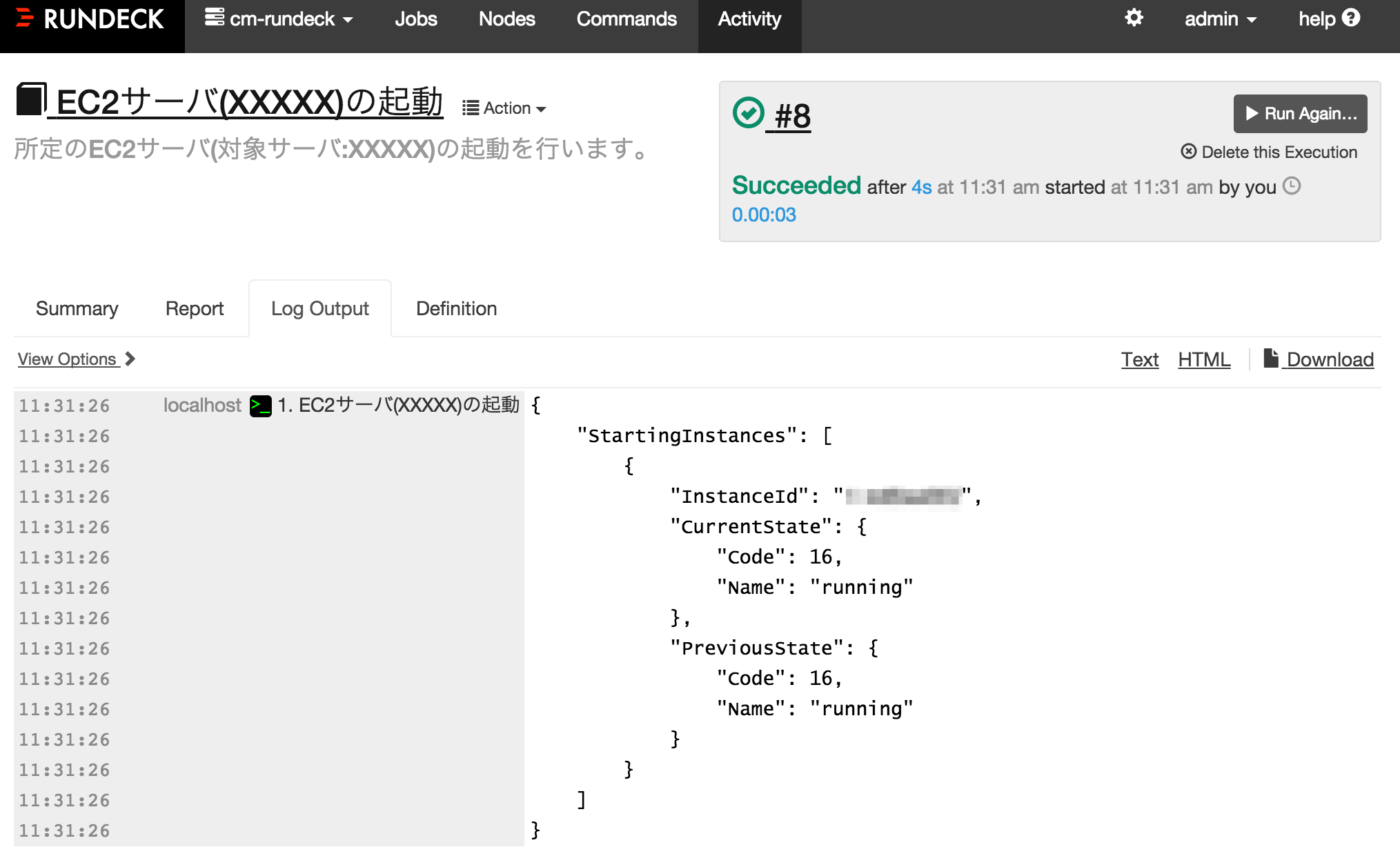
Task: Click the terminal icon next to step 1
Action: [259, 405]
